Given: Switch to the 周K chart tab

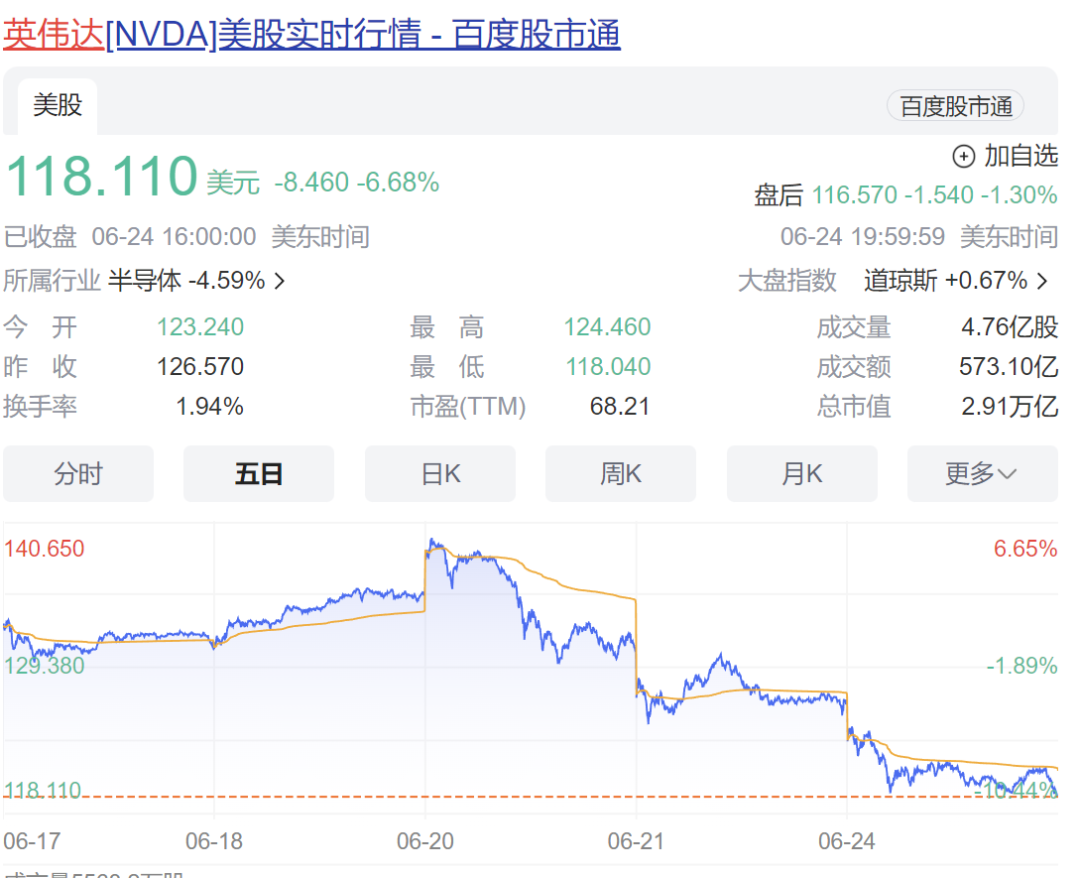Looking at the screenshot, I should (x=621, y=474).
